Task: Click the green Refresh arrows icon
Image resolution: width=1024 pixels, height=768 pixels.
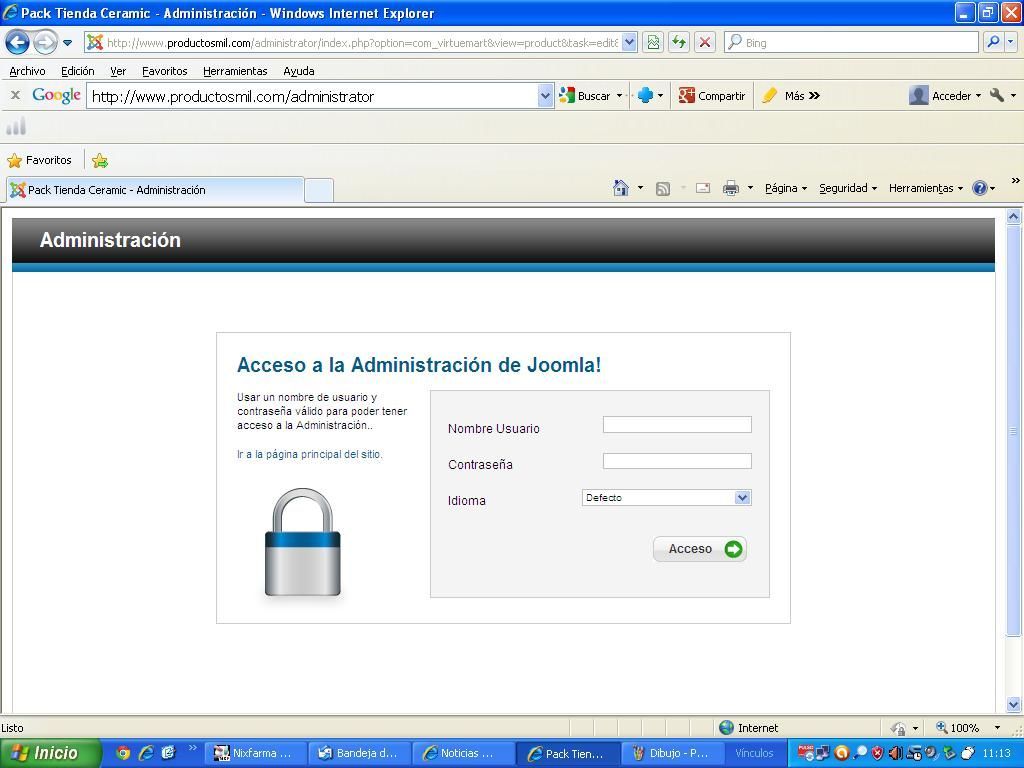Action: tap(679, 42)
